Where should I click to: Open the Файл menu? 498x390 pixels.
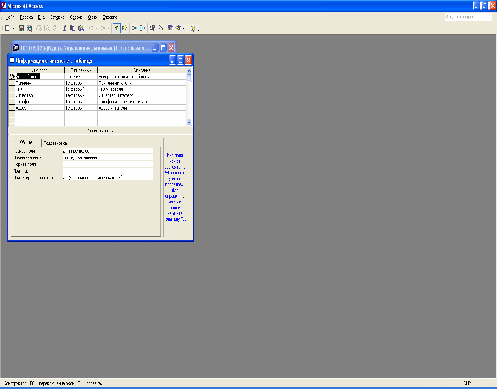[x=10, y=17]
